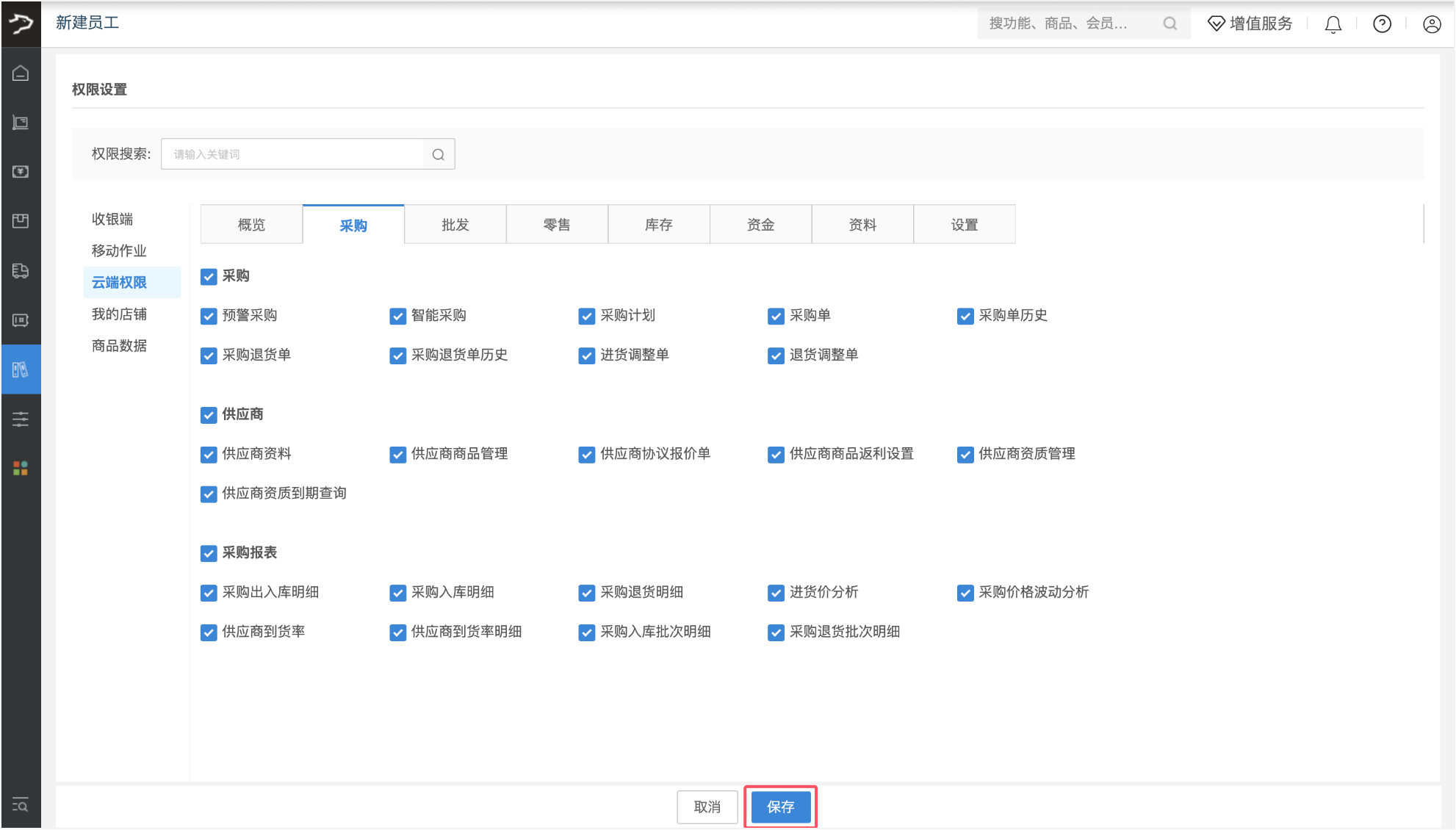Image resolution: width=1456 pixels, height=830 pixels.
Task: Open the home dashboard sidebar icon
Action: [21, 73]
